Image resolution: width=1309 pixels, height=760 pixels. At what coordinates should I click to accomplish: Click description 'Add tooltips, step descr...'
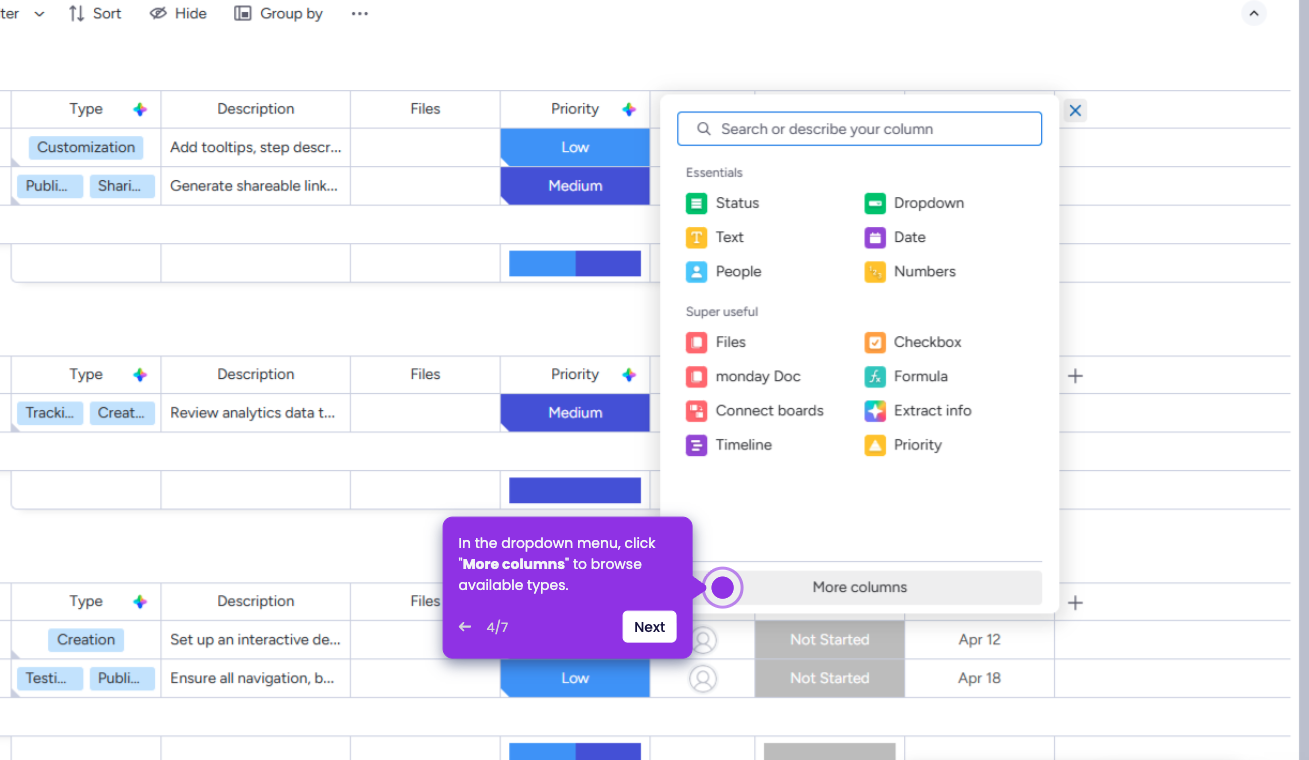tap(256, 148)
